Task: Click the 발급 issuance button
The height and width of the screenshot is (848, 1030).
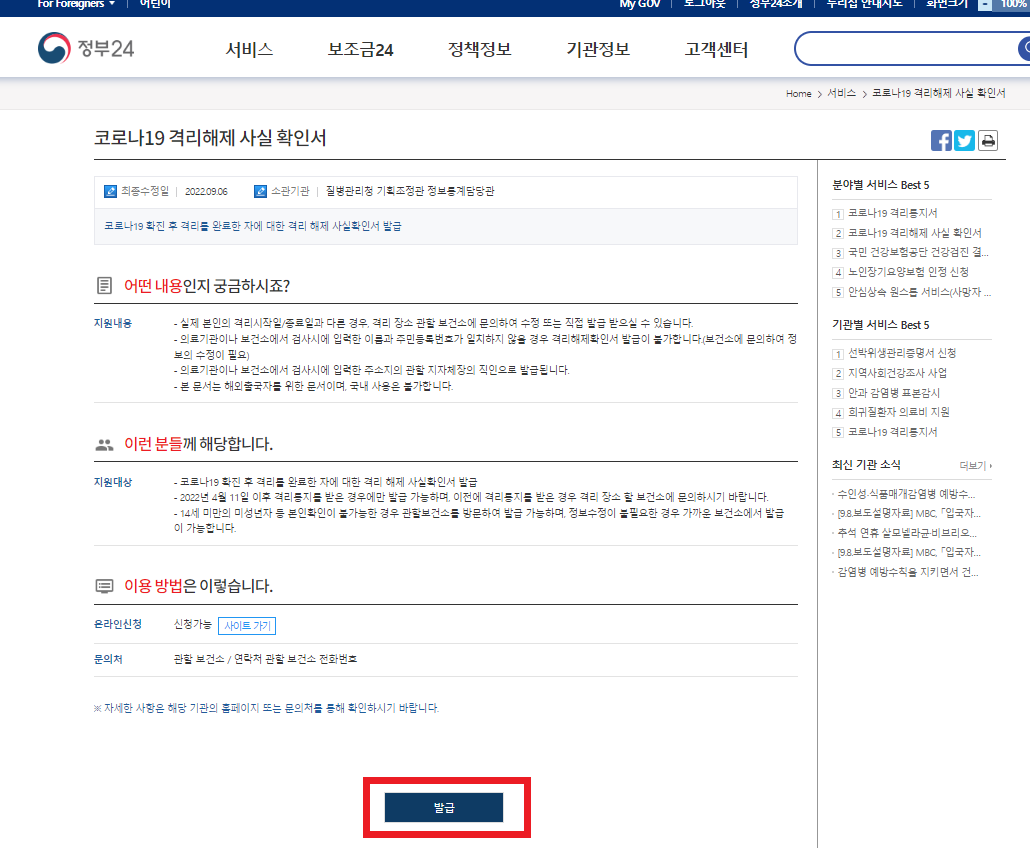Action: 446,807
